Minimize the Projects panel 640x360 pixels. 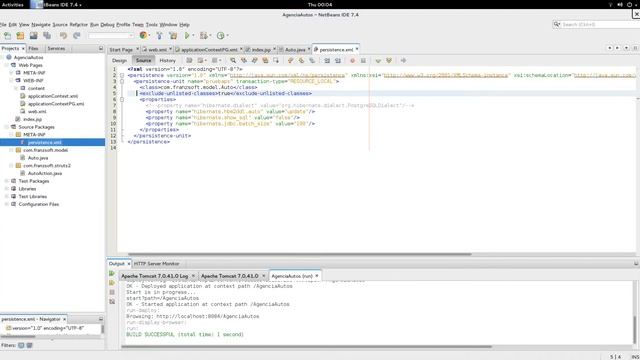click(101, 48)
